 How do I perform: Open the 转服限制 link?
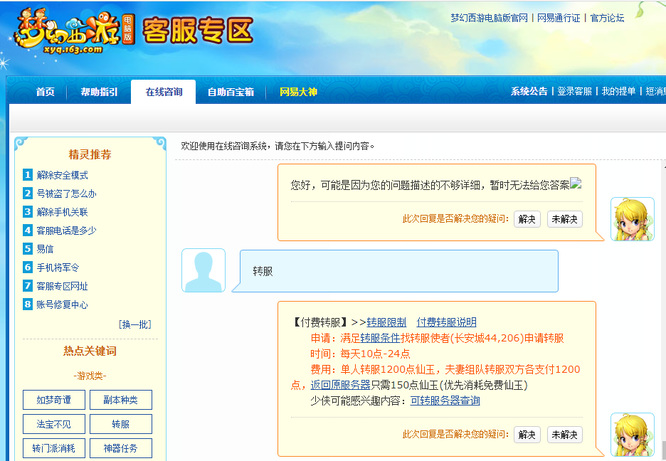click(x=386, y=322)
